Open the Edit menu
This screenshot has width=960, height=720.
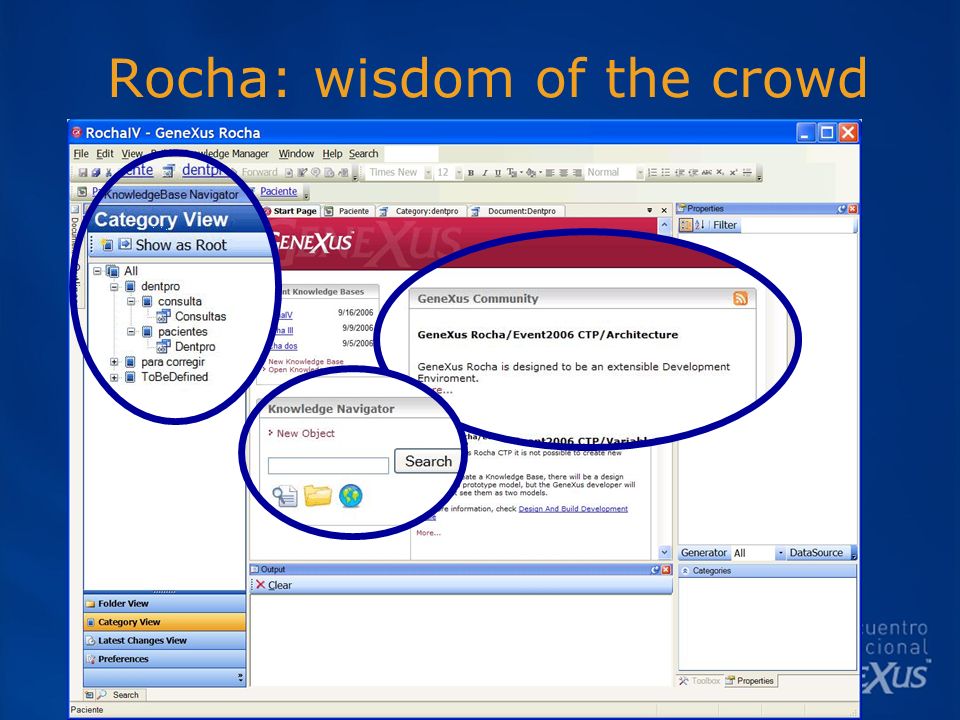tap(105, 154)
